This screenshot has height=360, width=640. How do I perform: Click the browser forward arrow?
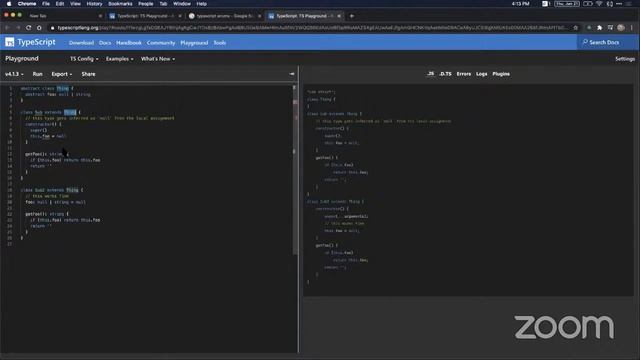18,28
